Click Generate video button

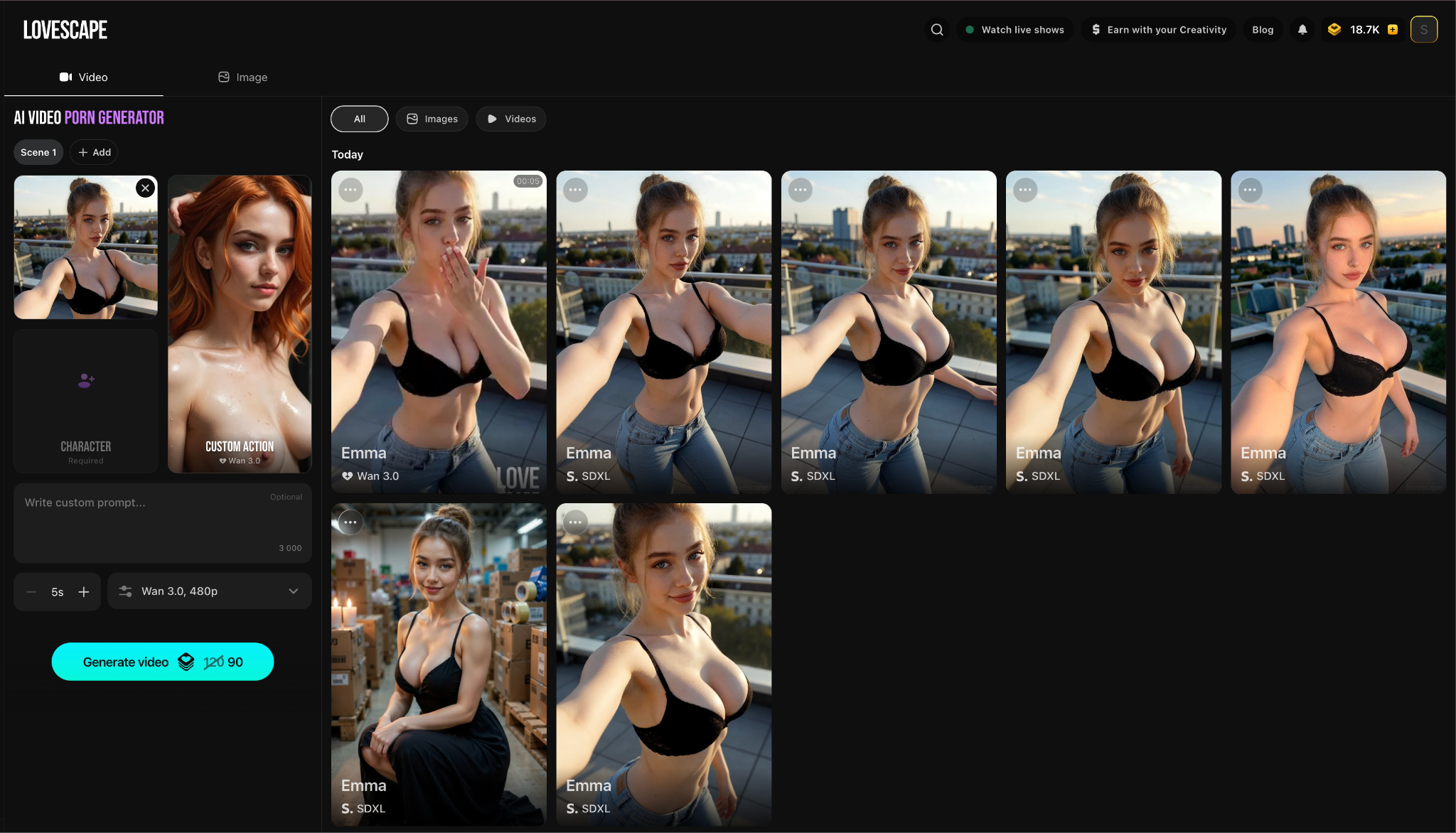tap(163, 662)
